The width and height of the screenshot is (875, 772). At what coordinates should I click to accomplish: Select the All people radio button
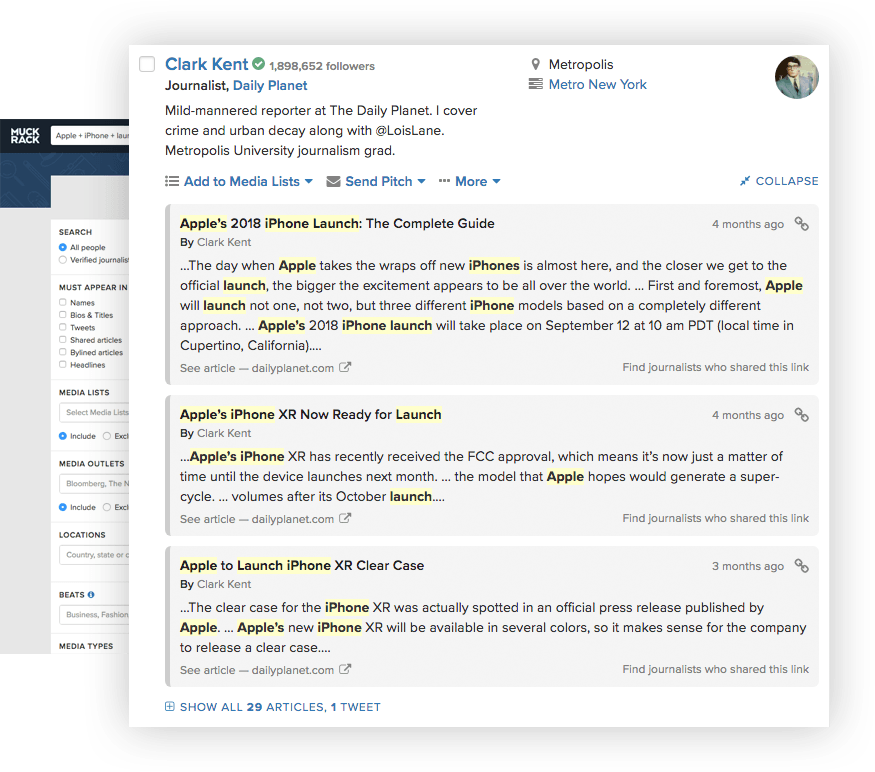[63, 247]
